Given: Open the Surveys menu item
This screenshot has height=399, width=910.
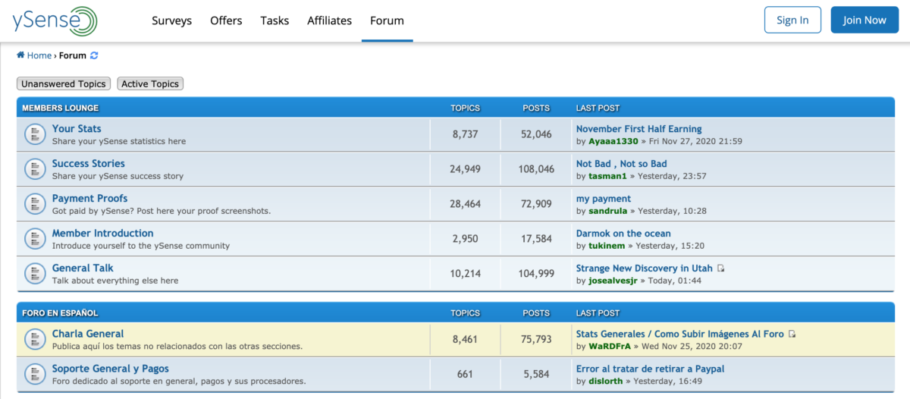Looking at the screenshot, I should pos(172,21).
